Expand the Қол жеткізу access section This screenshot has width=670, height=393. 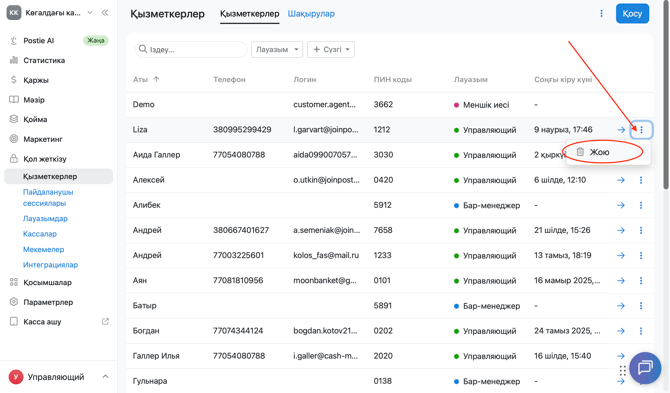[45, 158]
